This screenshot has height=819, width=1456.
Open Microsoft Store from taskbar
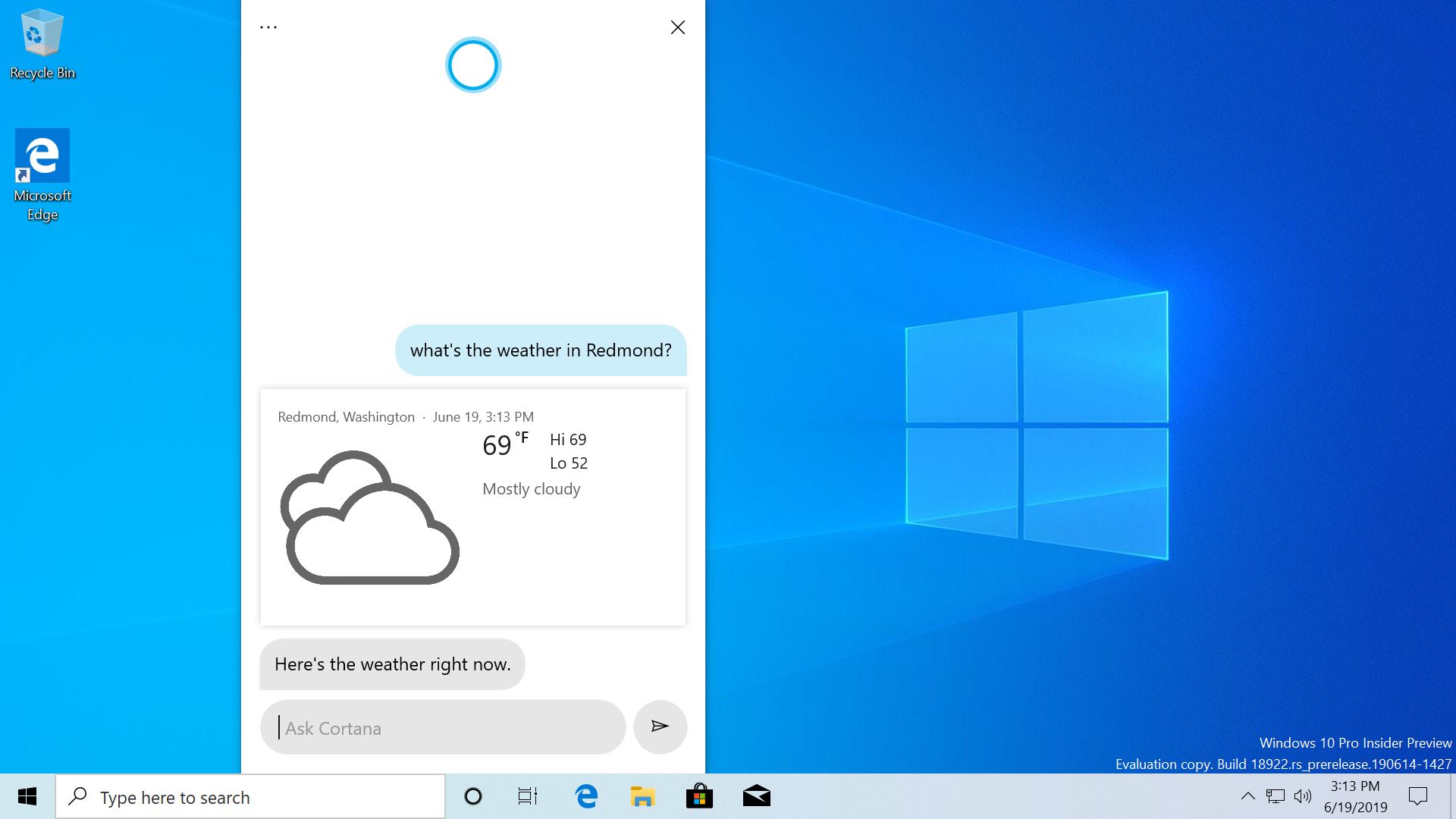pyautogui.click(x=699, y=796)
